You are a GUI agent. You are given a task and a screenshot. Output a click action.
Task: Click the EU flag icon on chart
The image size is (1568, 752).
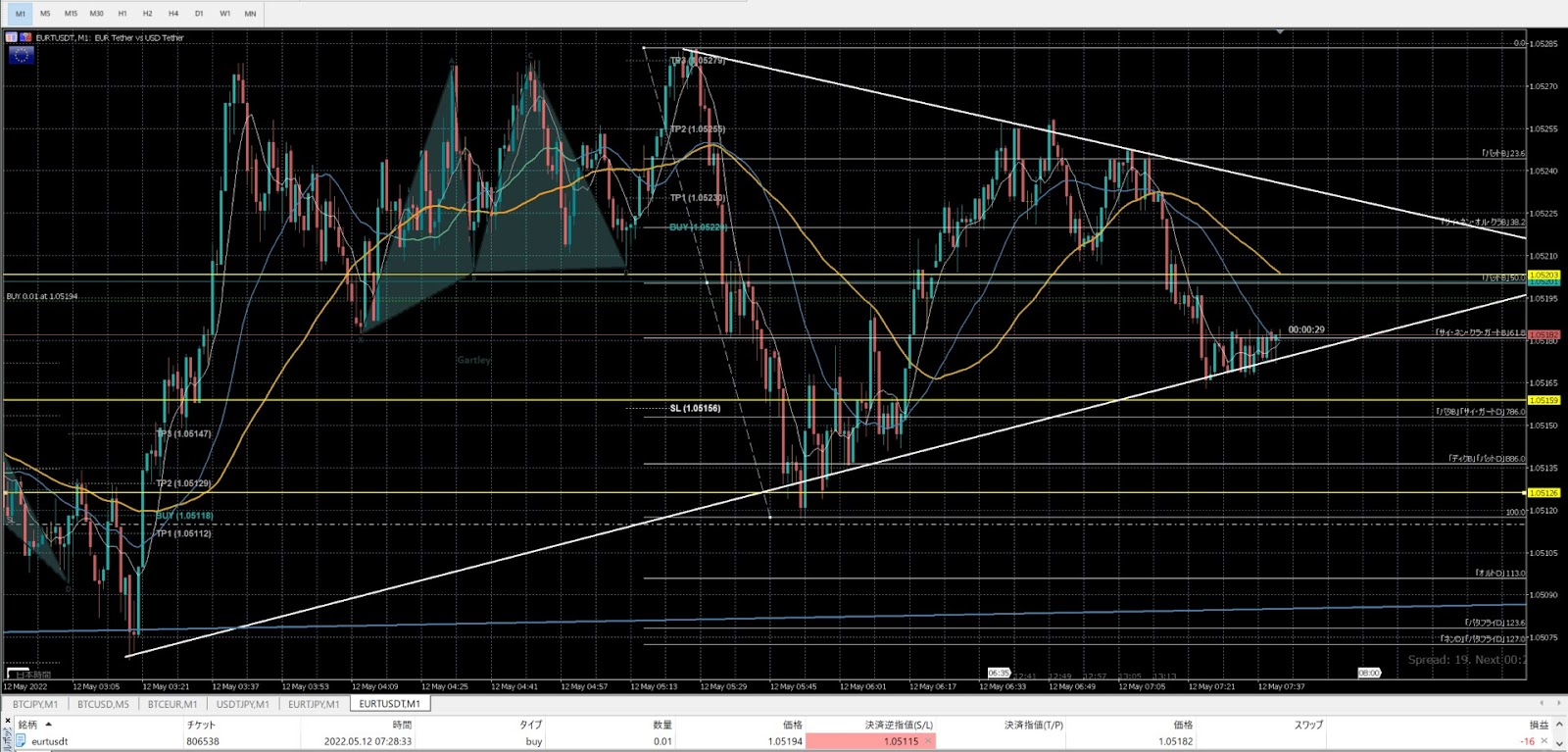click(x=21, y=56)
